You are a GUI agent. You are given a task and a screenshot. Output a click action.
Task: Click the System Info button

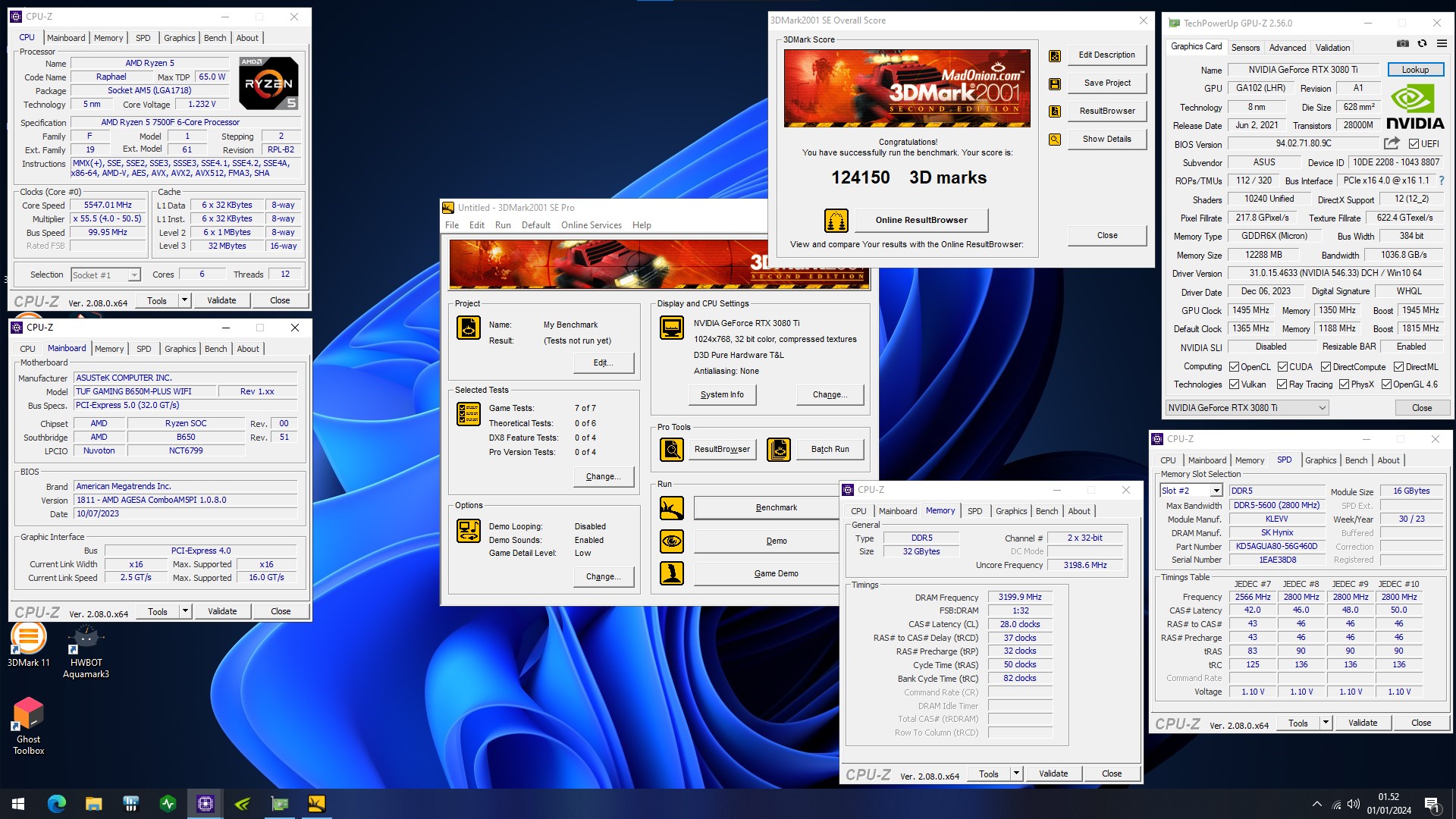point(722,394)
